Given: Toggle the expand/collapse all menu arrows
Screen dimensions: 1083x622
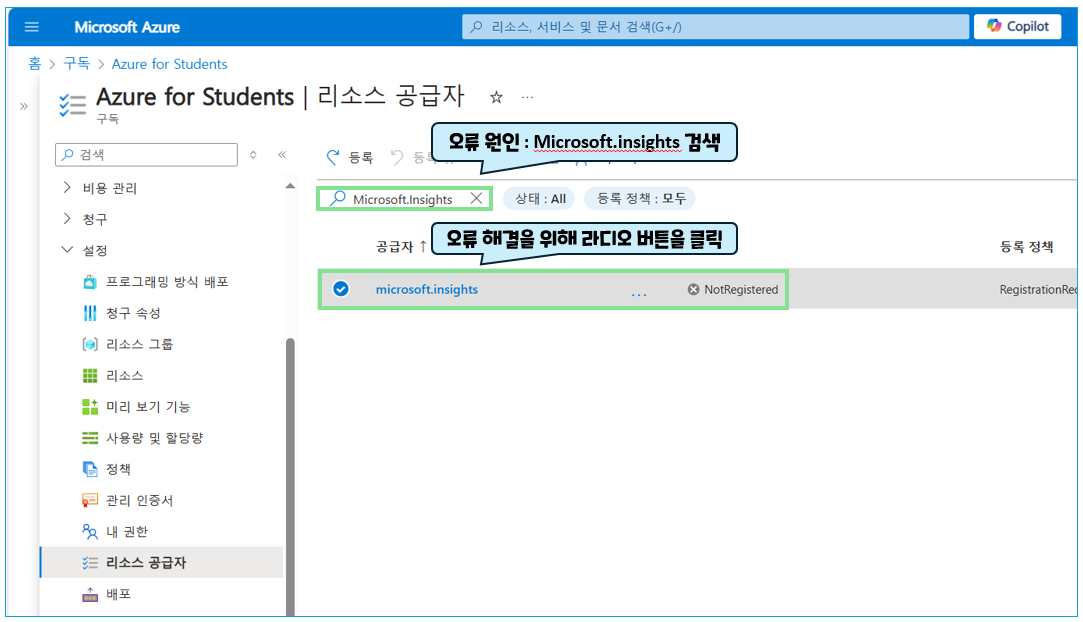Looking at the screenshot, I should tap(253, 155).
